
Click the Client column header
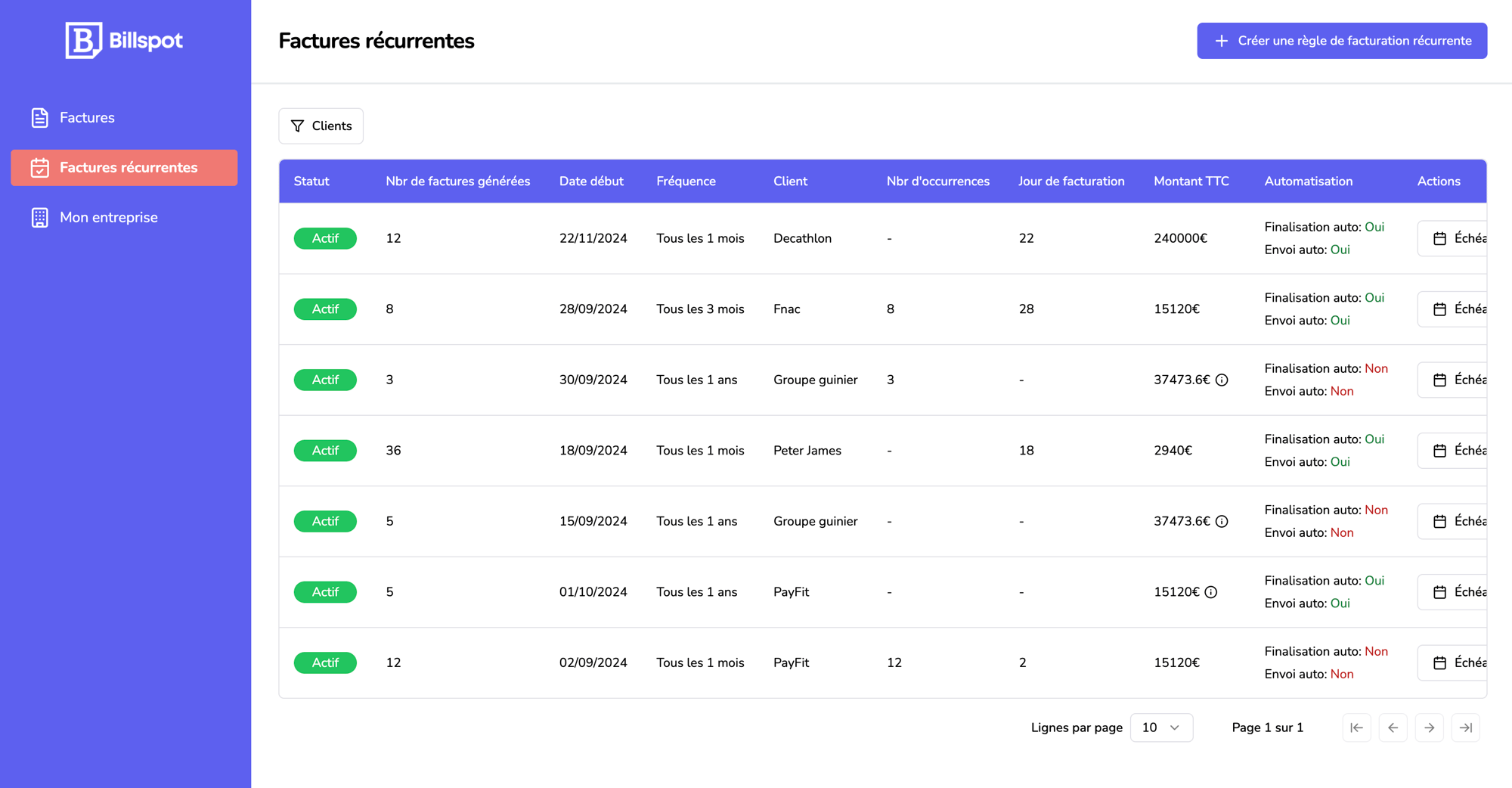(790, 181)
